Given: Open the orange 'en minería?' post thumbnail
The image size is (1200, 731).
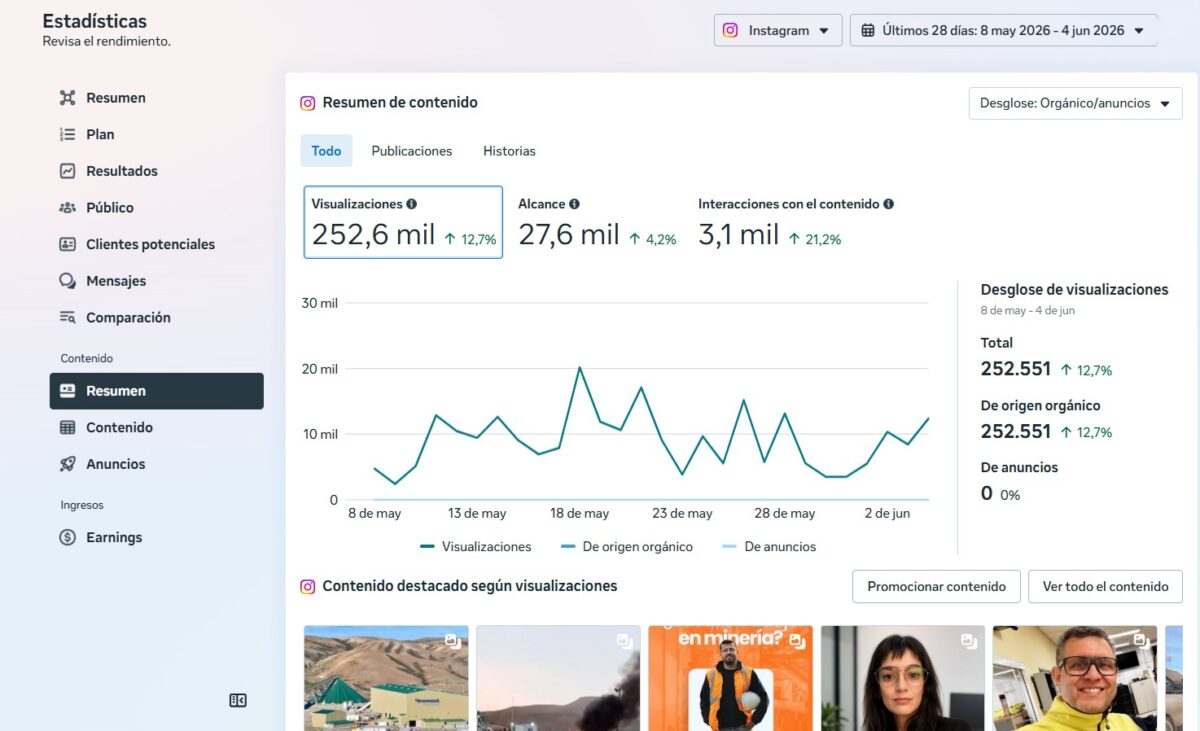Looking at the screenshot, I should [x=730, y=678].
